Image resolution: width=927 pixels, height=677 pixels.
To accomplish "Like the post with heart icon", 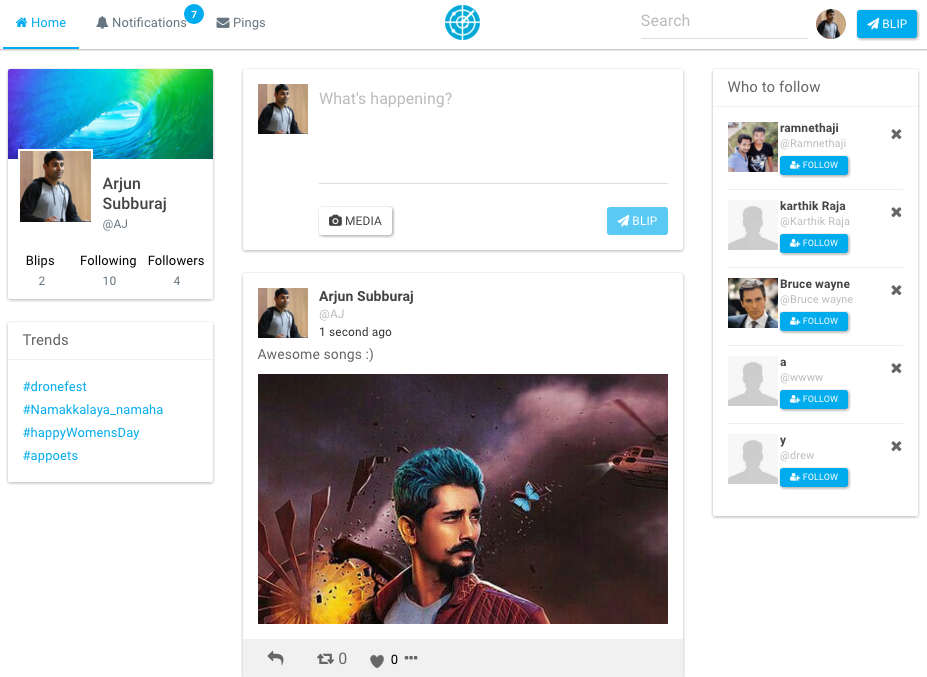I will tap(377, 660).
